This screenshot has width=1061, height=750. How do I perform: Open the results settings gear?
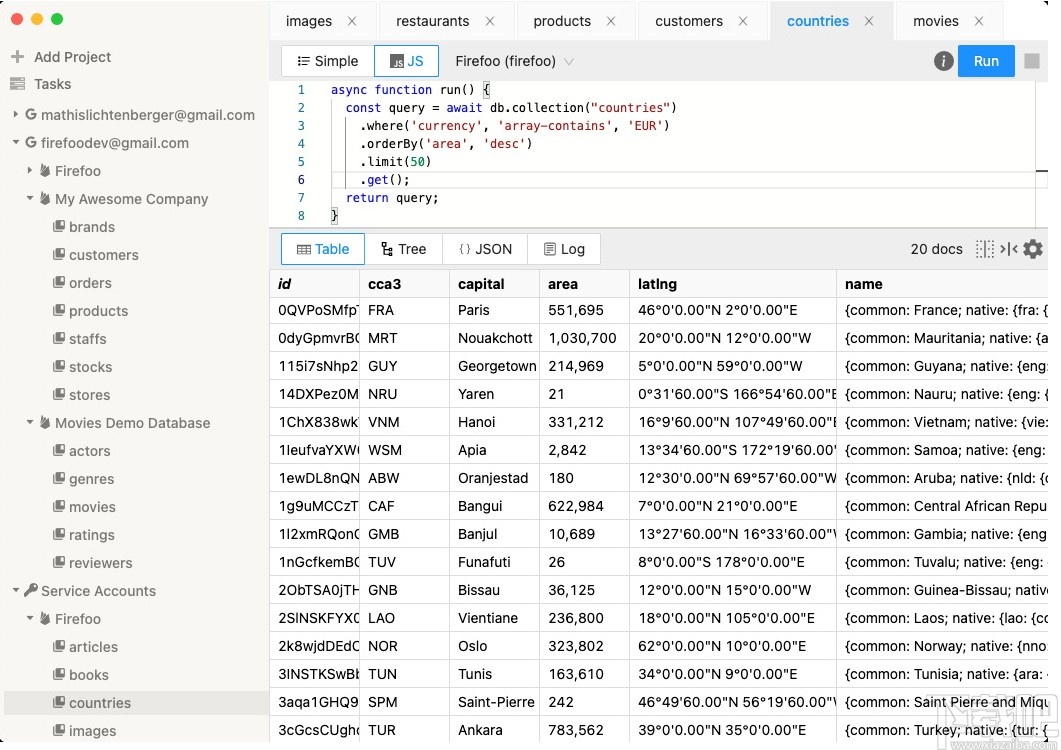point(1033,249)
